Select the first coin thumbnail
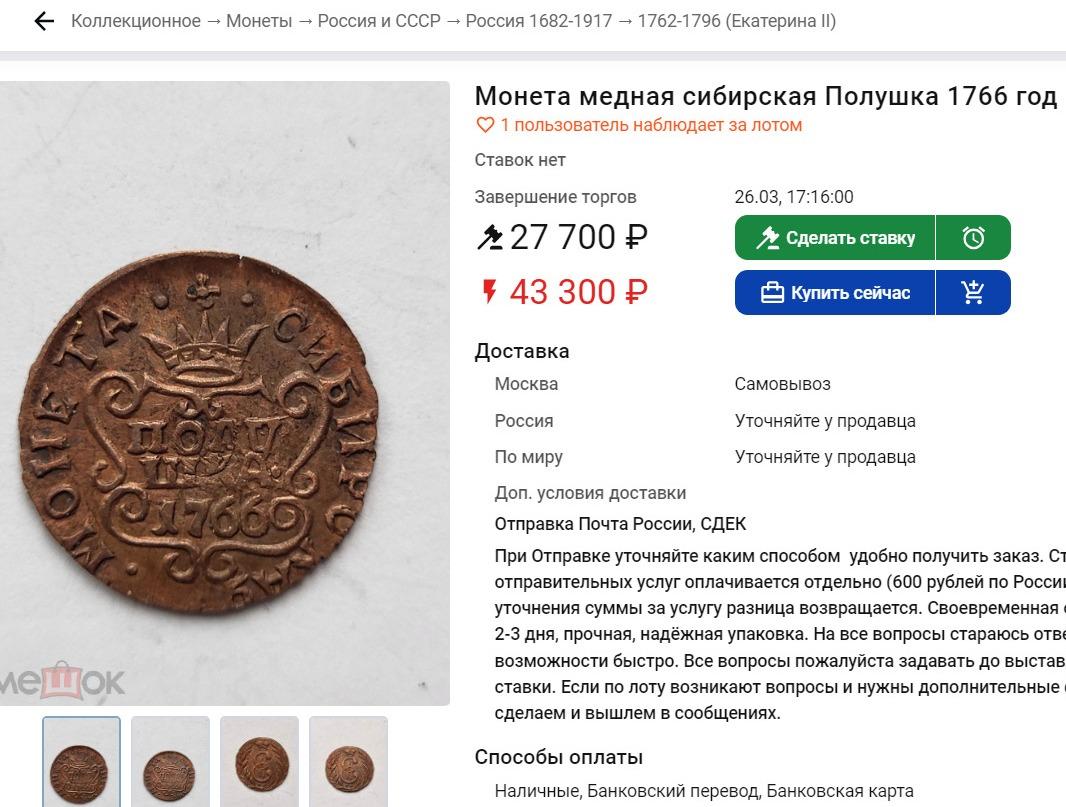Image resolution: width=1066 pixels, height=807 pixels. [x=81, y=762]
